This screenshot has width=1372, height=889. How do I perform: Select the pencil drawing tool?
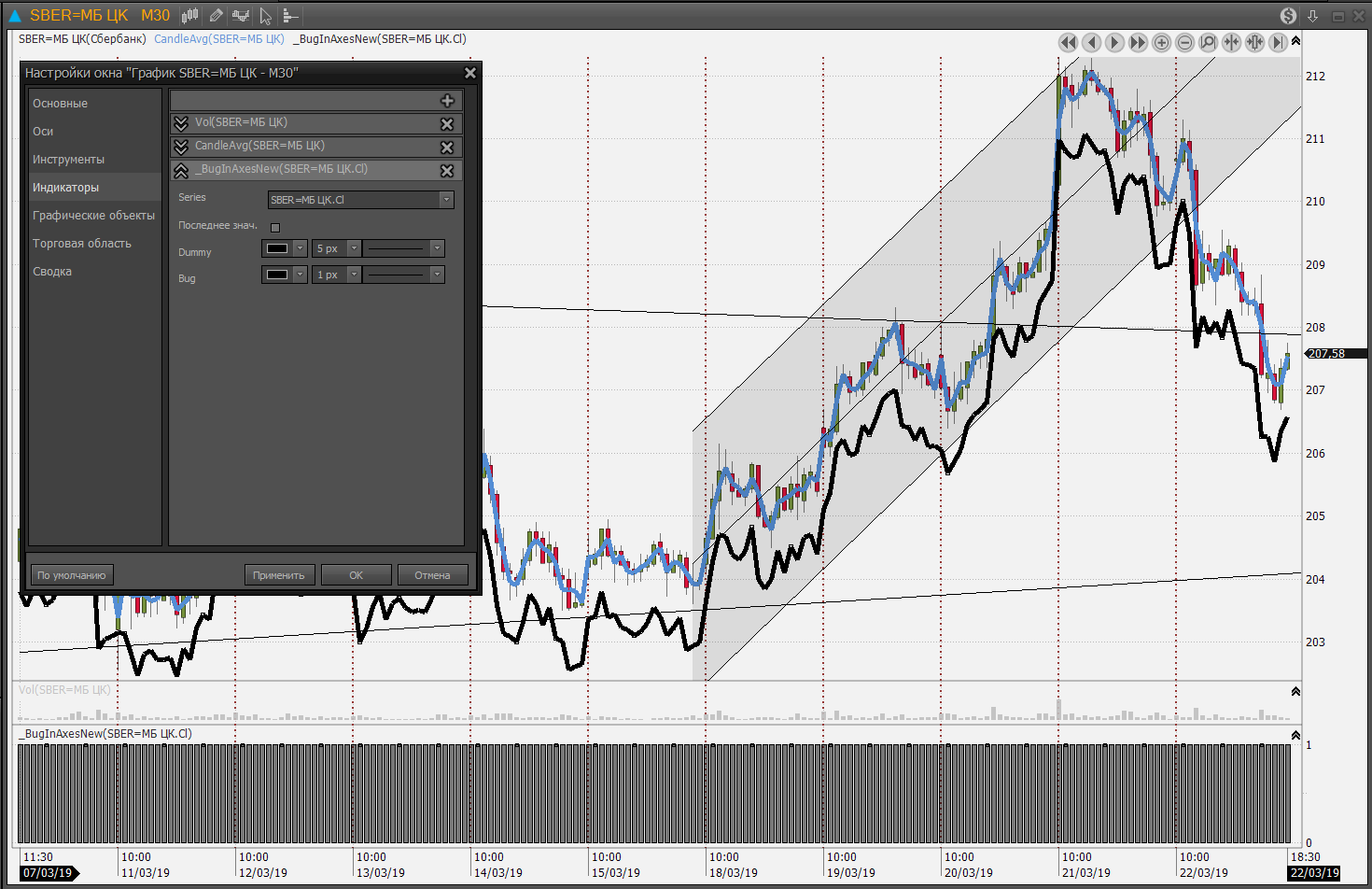pos(216,16)
